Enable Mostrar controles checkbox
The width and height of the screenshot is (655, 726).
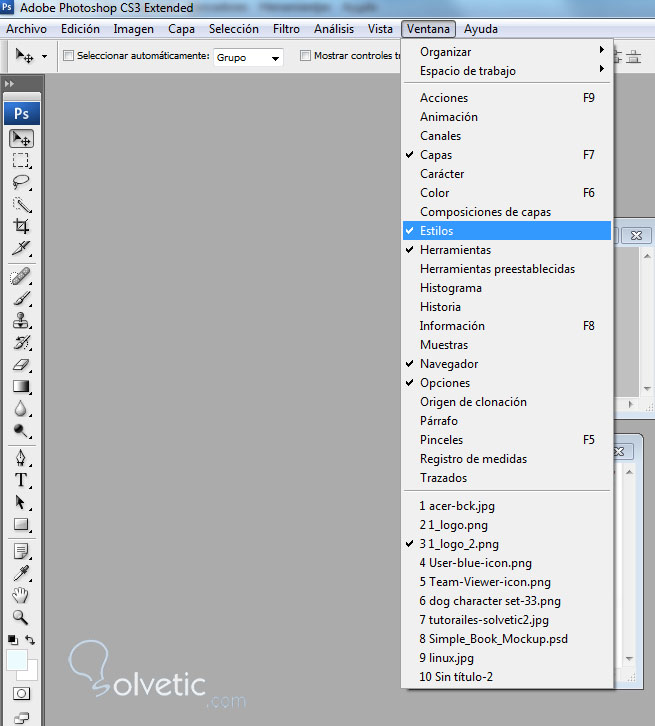coord(305,56)
